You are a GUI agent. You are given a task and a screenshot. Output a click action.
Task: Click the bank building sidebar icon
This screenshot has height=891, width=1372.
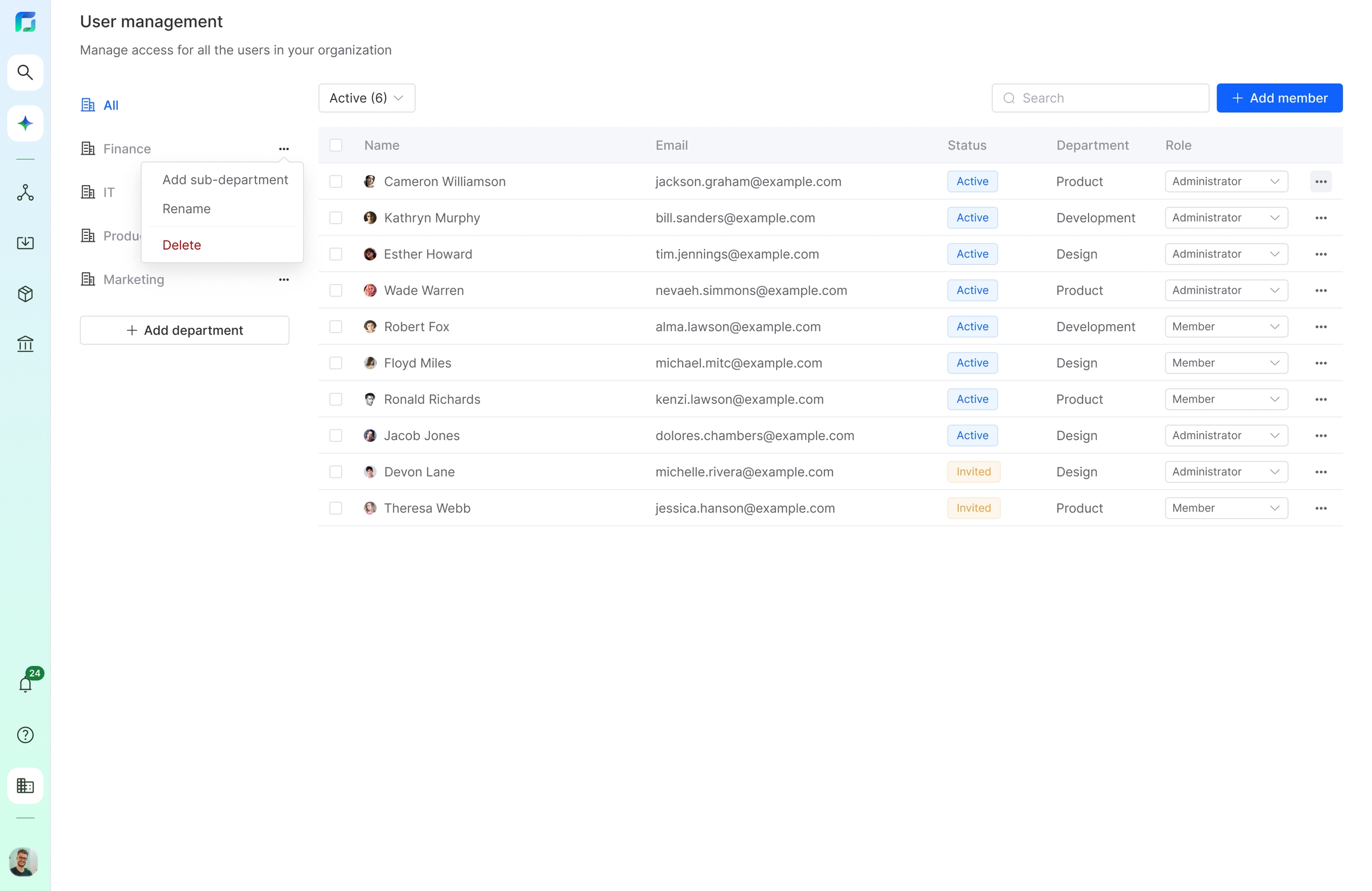click(25, 344)
